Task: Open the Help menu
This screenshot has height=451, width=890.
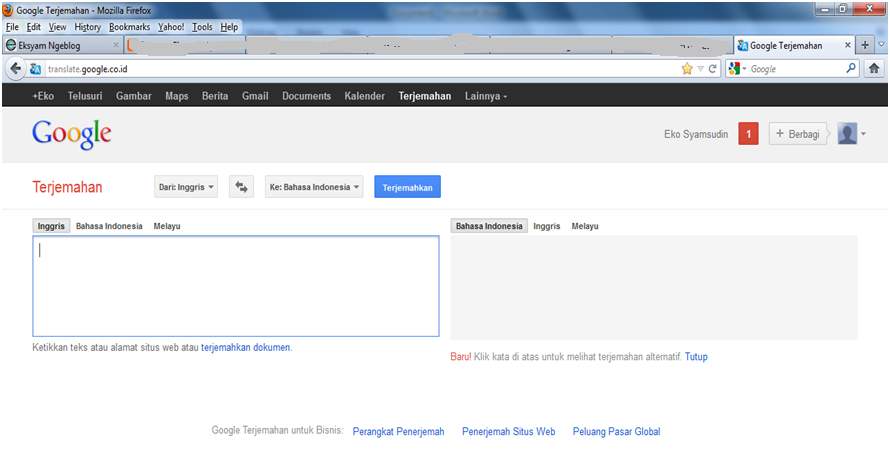Action: (229, 27)
